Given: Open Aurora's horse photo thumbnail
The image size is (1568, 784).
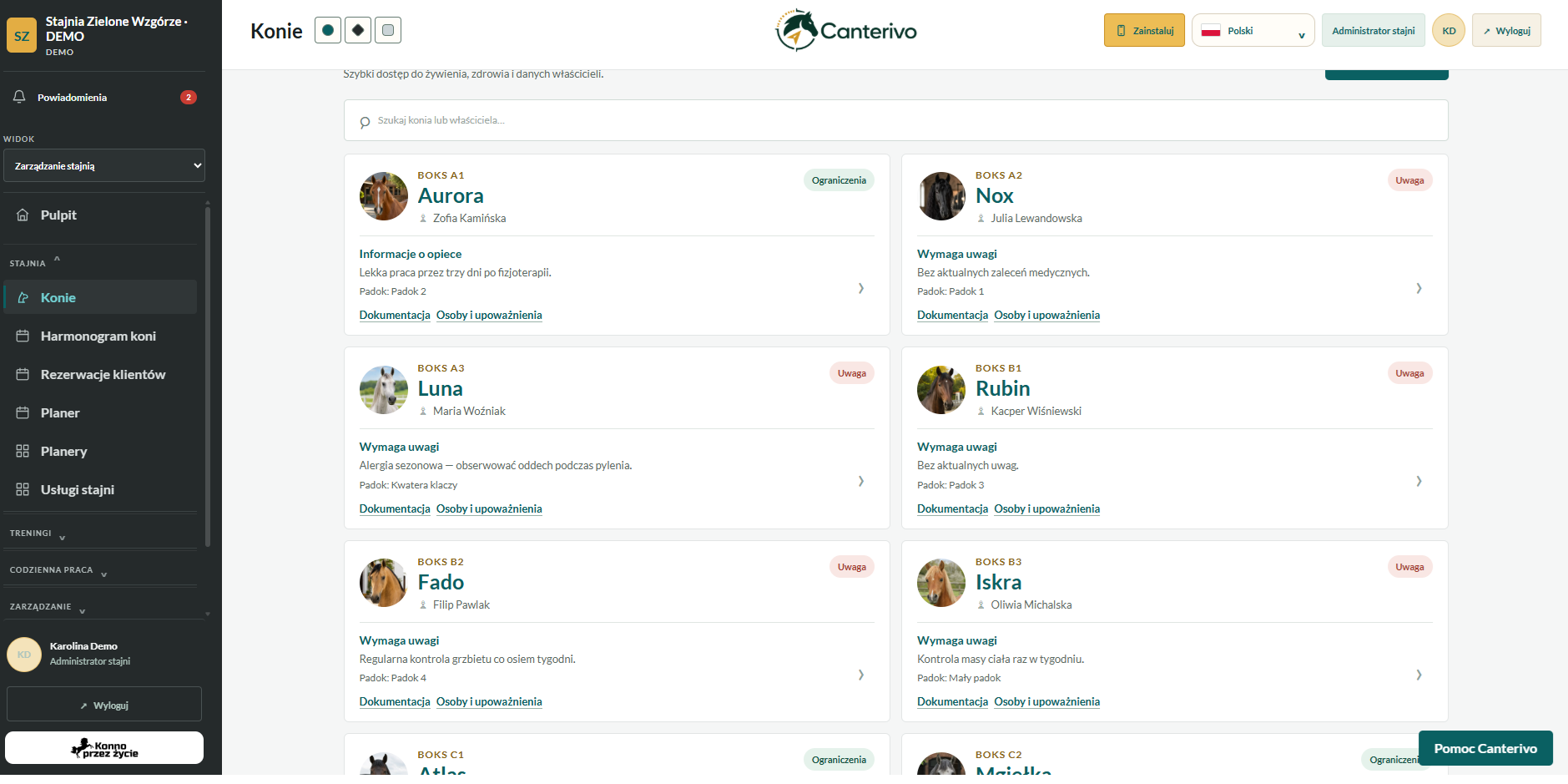Looking at the screenshot, I should (x=384, y=196).
